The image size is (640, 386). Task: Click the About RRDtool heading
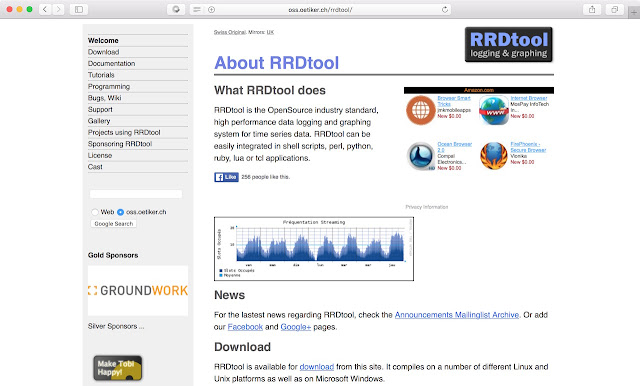pos(276,63)
